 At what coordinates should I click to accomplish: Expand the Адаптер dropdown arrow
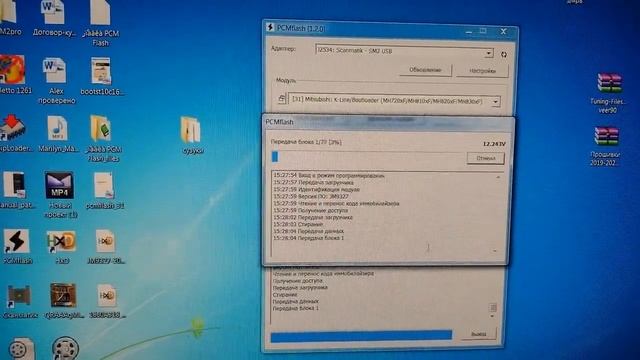click(488, 53)
